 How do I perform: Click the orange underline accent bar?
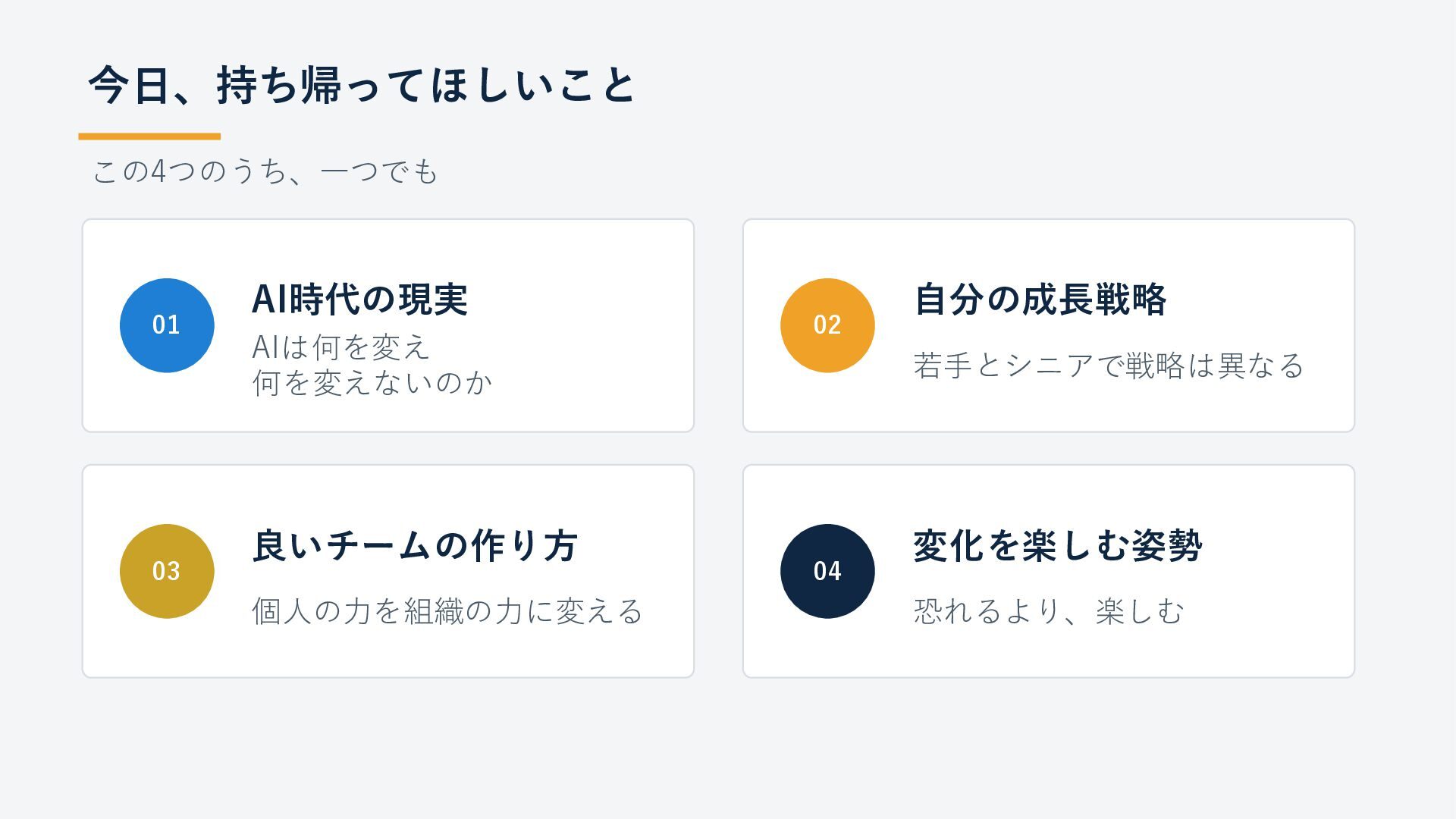pyautogui.click(x=149, y=136)
